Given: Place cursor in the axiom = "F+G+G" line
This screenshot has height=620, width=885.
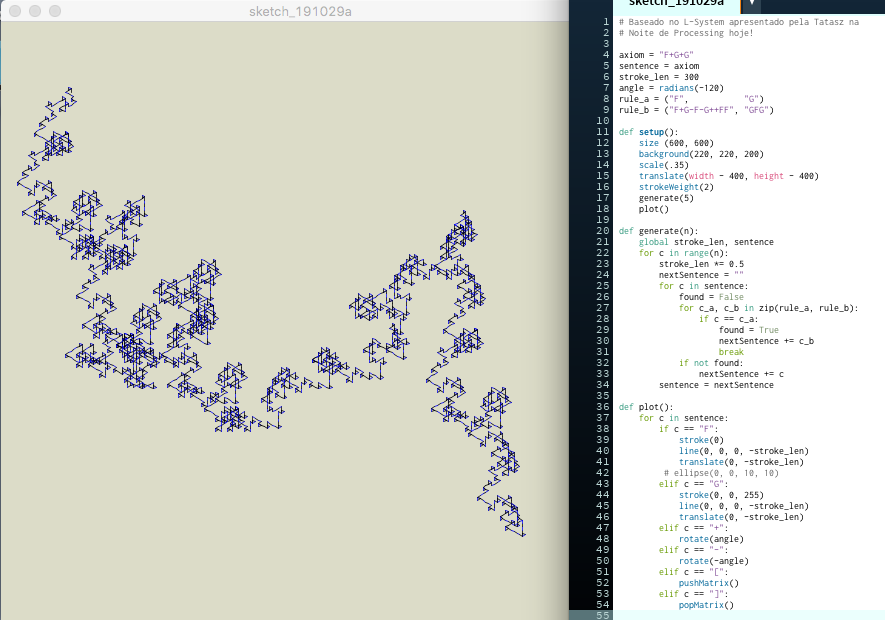Looking at the screenshot, I should pos(656,55).
